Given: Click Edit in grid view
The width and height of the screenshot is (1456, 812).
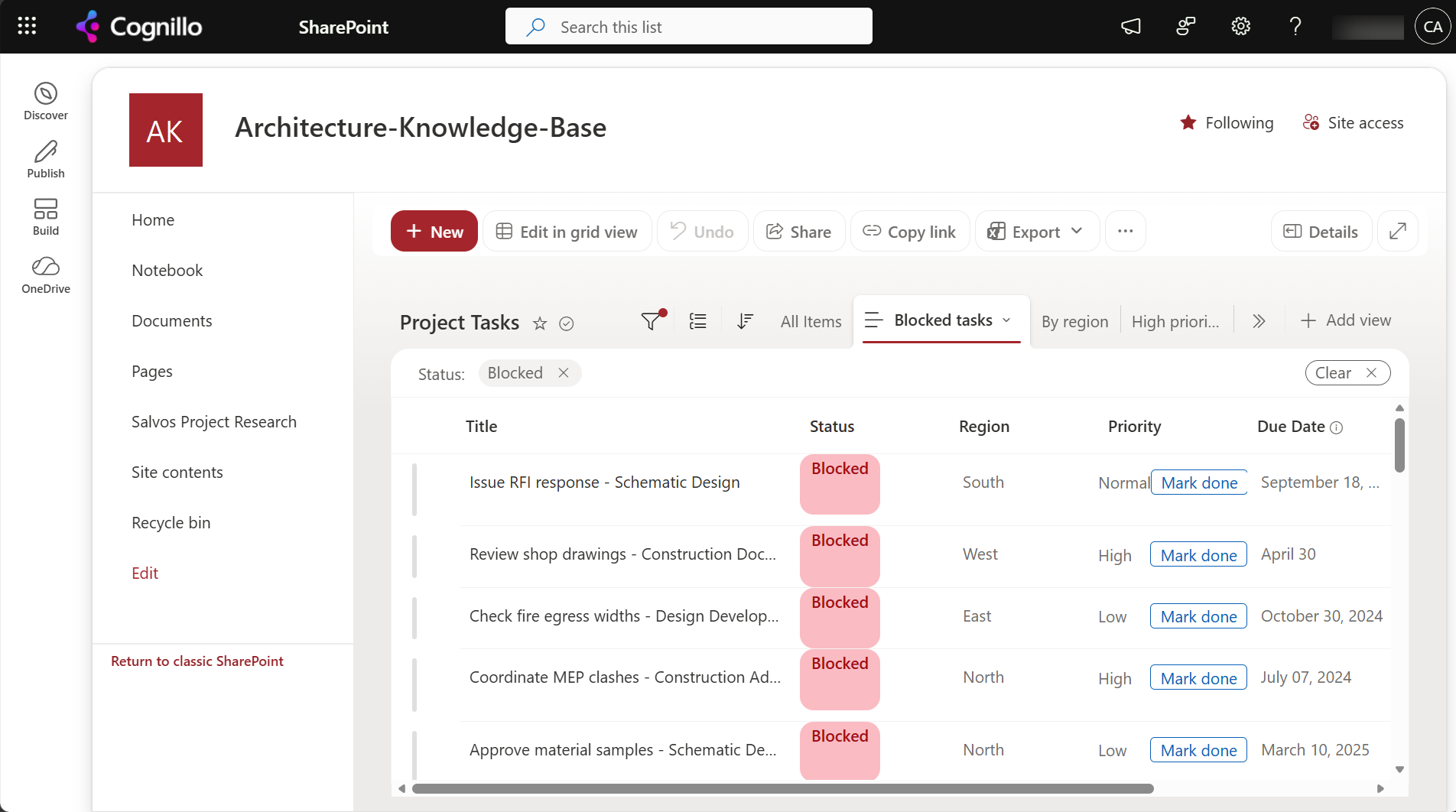Looking at the screenshot, I should click(x=567, y=231).
